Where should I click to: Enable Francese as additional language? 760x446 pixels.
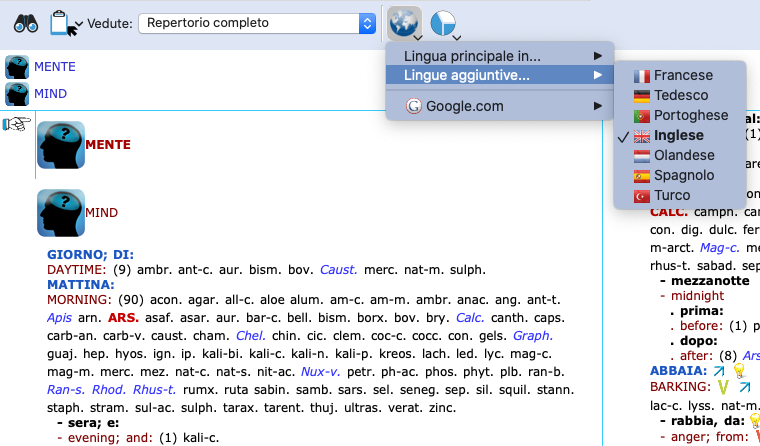click(x=682, y=75)
